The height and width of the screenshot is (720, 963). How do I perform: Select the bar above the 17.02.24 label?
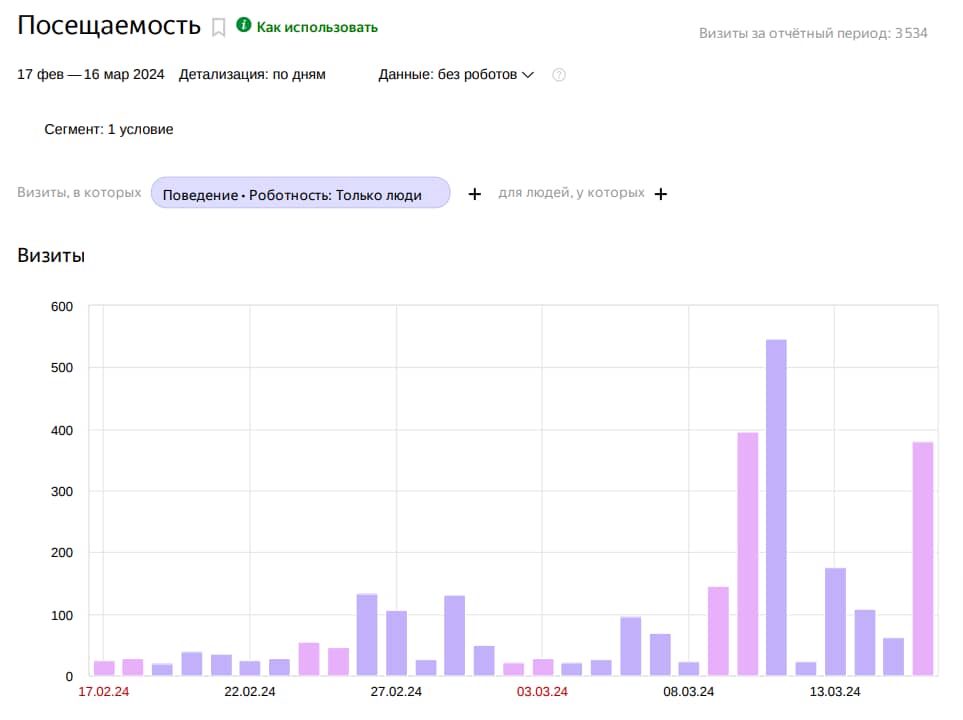coord(104,668)
